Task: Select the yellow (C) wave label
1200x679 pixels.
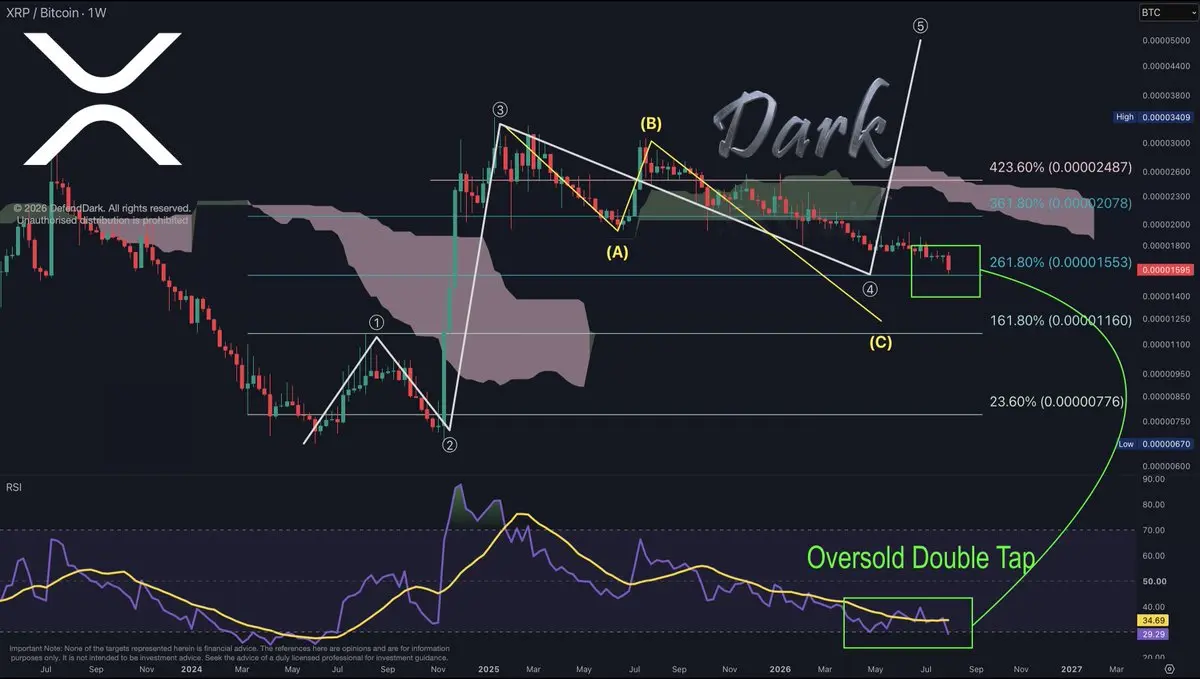Action: click(880, 343)
